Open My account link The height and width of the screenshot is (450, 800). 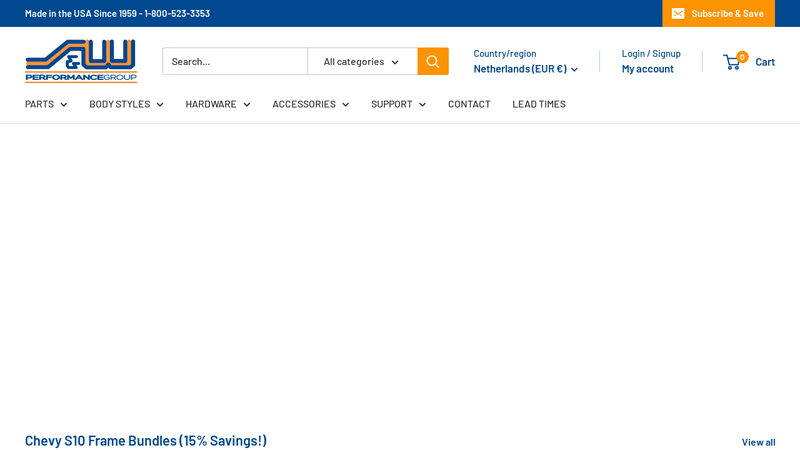pos(647,69)
